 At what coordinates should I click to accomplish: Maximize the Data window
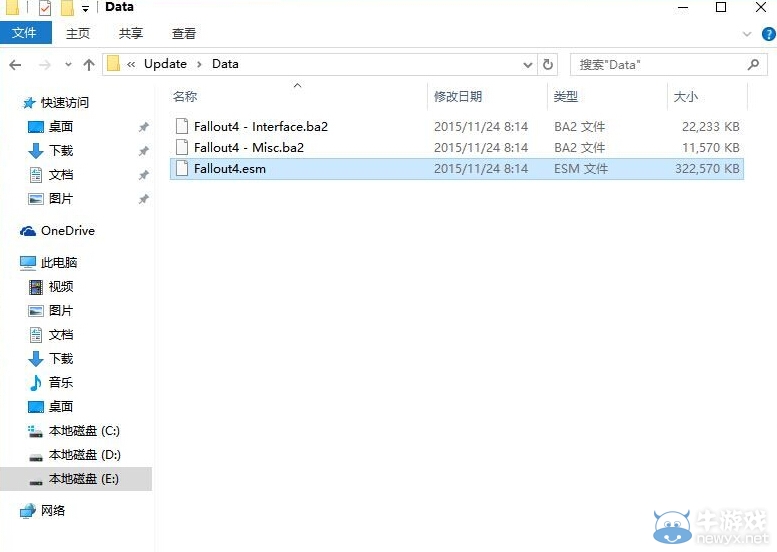pyautogui.click(x=721, y=7)
